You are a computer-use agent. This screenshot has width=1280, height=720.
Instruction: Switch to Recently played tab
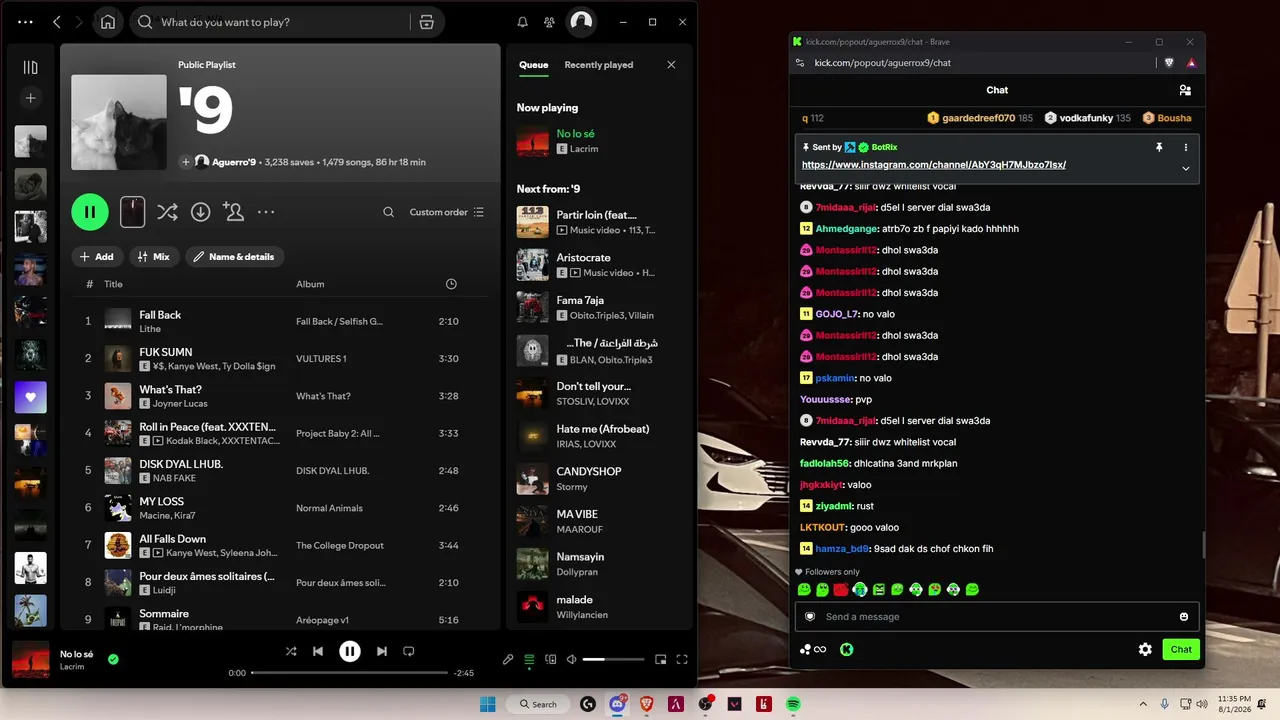point(599,65)
